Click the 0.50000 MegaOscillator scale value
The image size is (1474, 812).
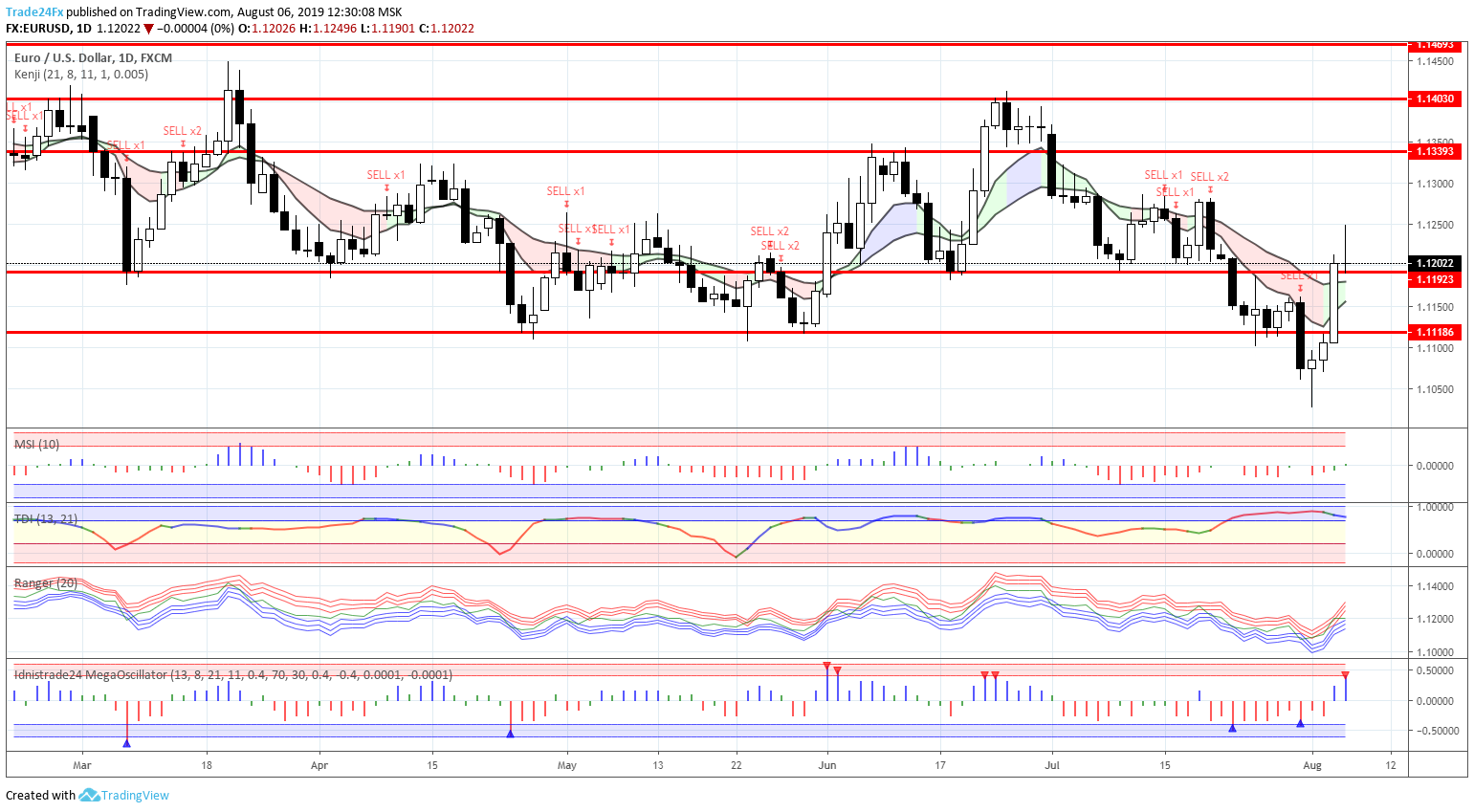click(x=1437, y=670)
